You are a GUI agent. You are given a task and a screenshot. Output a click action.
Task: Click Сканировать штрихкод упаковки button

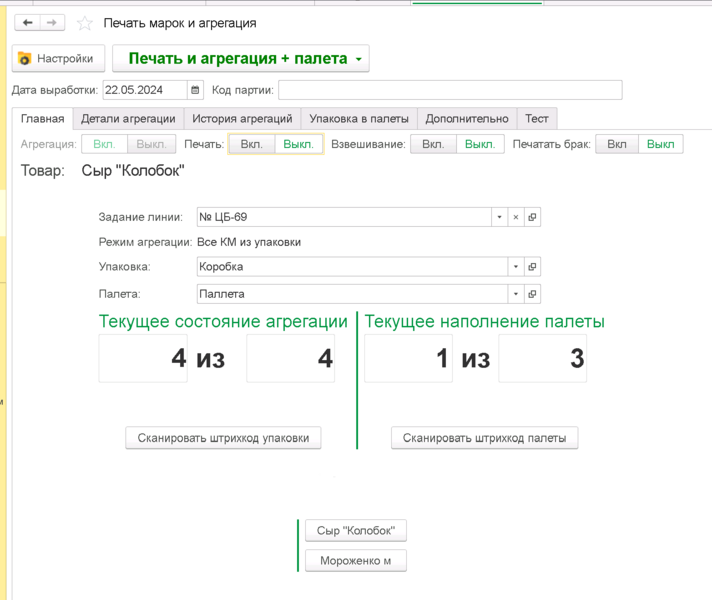point(223,438)
